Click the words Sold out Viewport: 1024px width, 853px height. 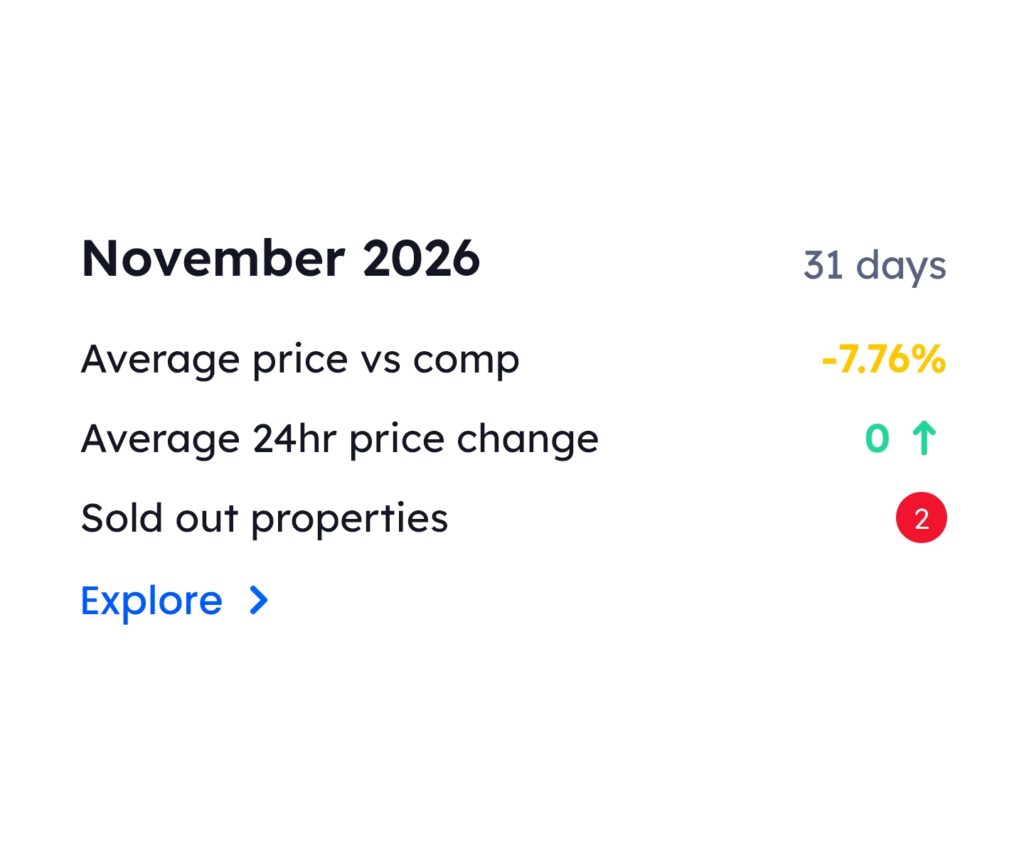tap(159, 519)
